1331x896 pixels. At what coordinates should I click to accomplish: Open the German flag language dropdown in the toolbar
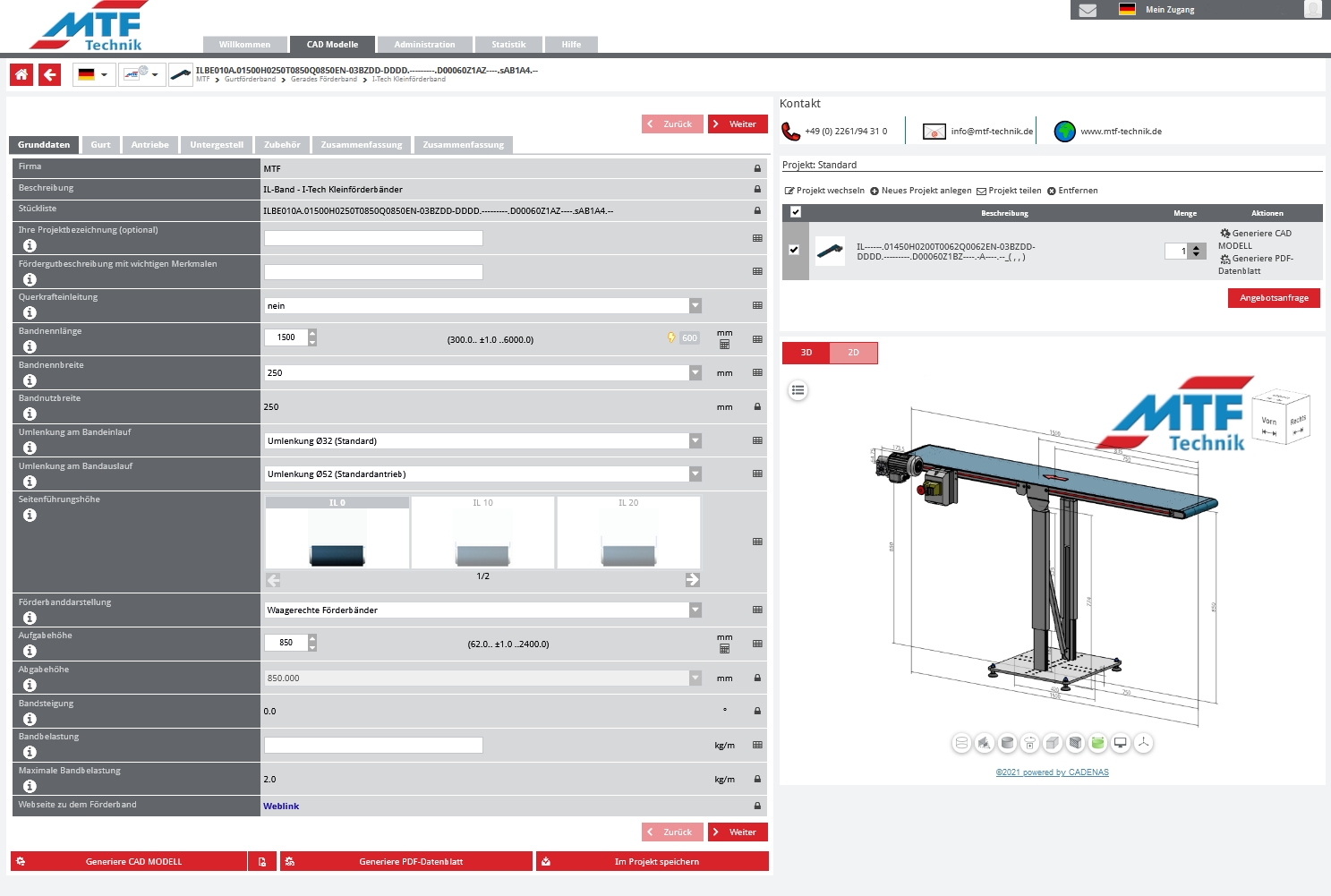[x=92, y=74]
